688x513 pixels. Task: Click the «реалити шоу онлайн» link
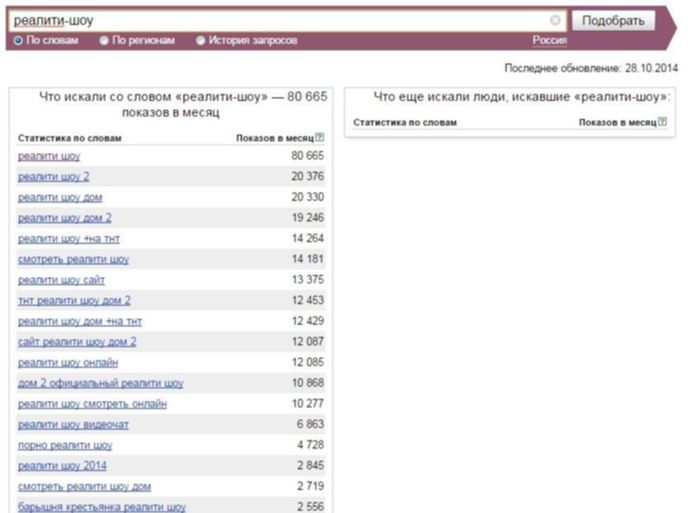click(68, 362)
